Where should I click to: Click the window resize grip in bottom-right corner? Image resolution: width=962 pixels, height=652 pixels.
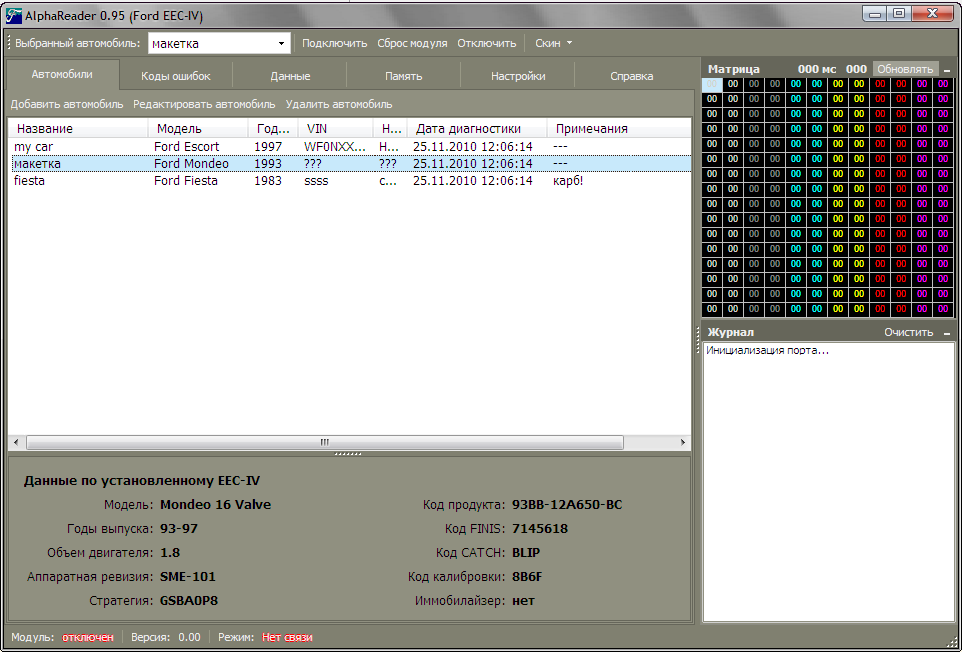(x=951, y=641)
